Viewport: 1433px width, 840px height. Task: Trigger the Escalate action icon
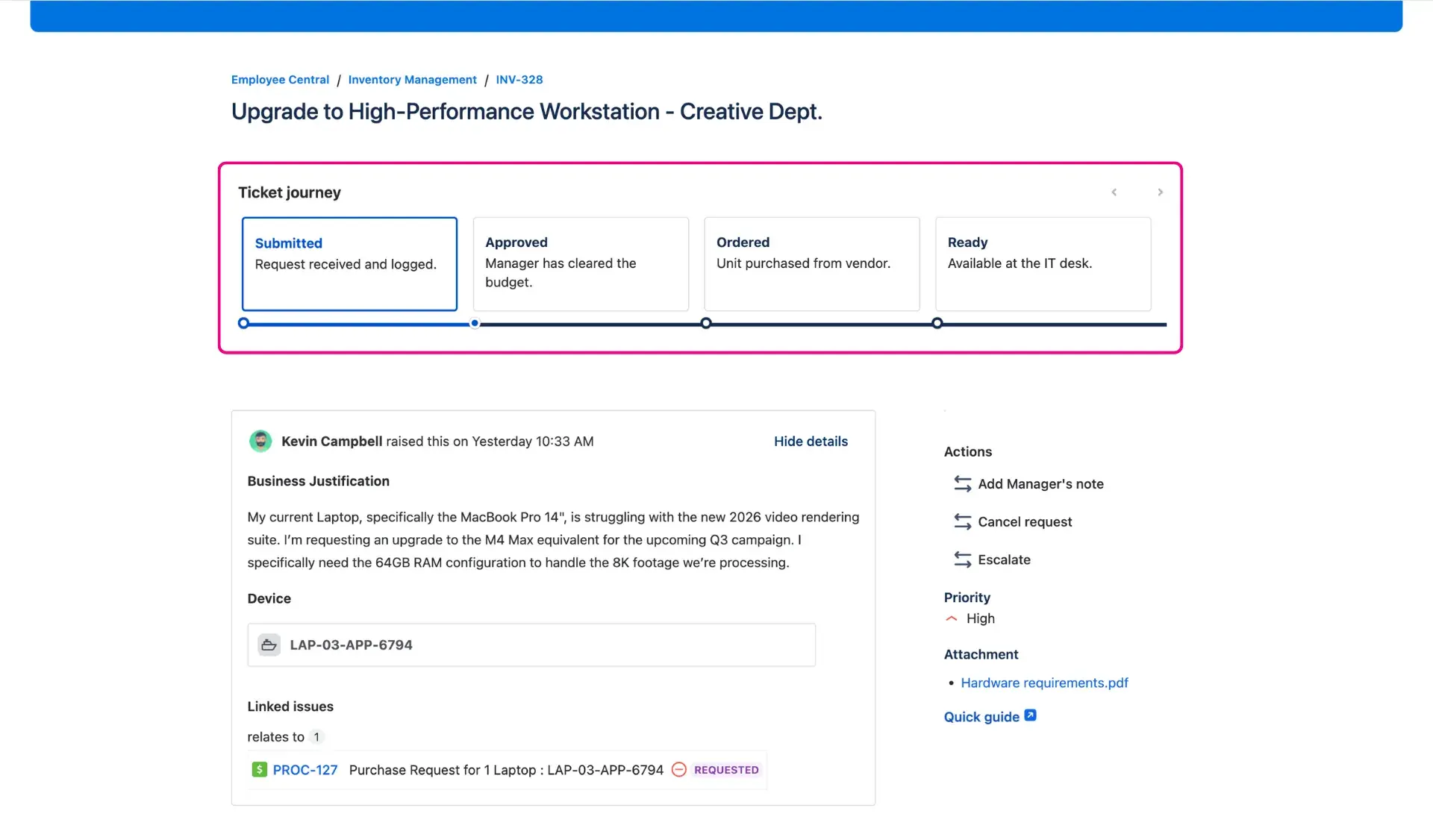pos(961,560)
